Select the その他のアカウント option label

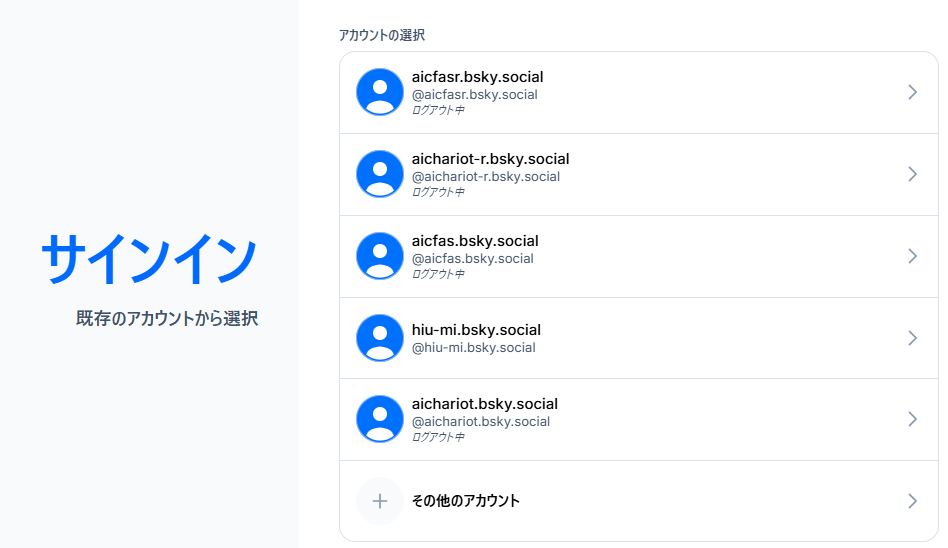click(465, 501)
